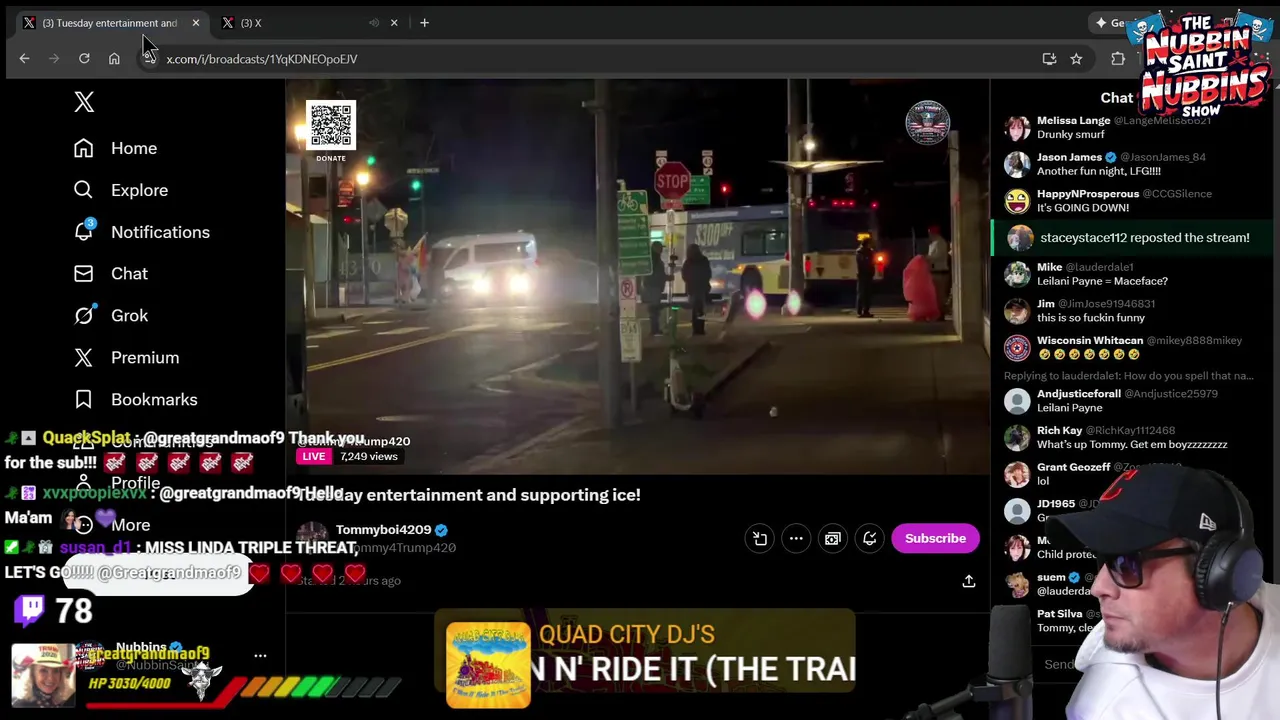
Task: Click the address bar URL
Action: click(x=262, y=59)
